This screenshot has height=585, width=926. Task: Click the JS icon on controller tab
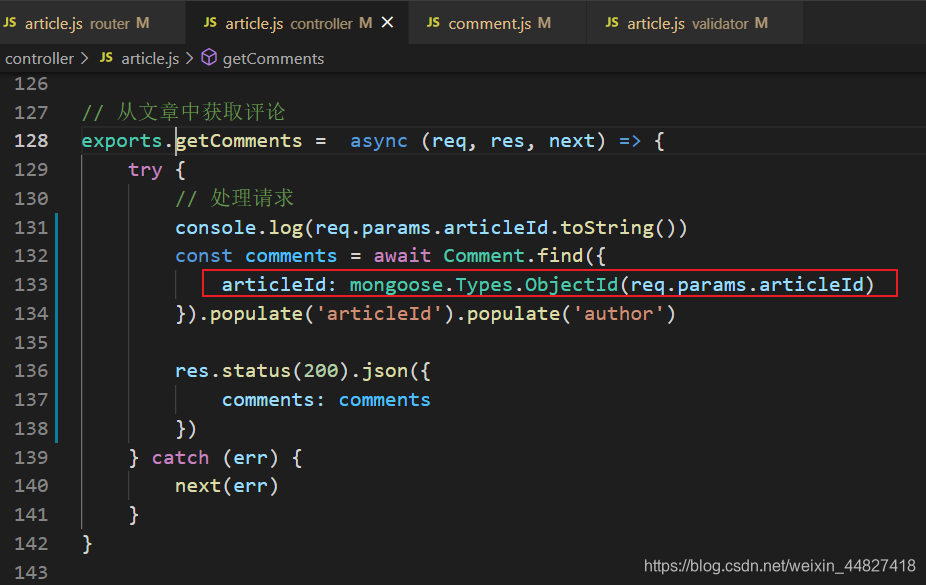click(210, 22)
